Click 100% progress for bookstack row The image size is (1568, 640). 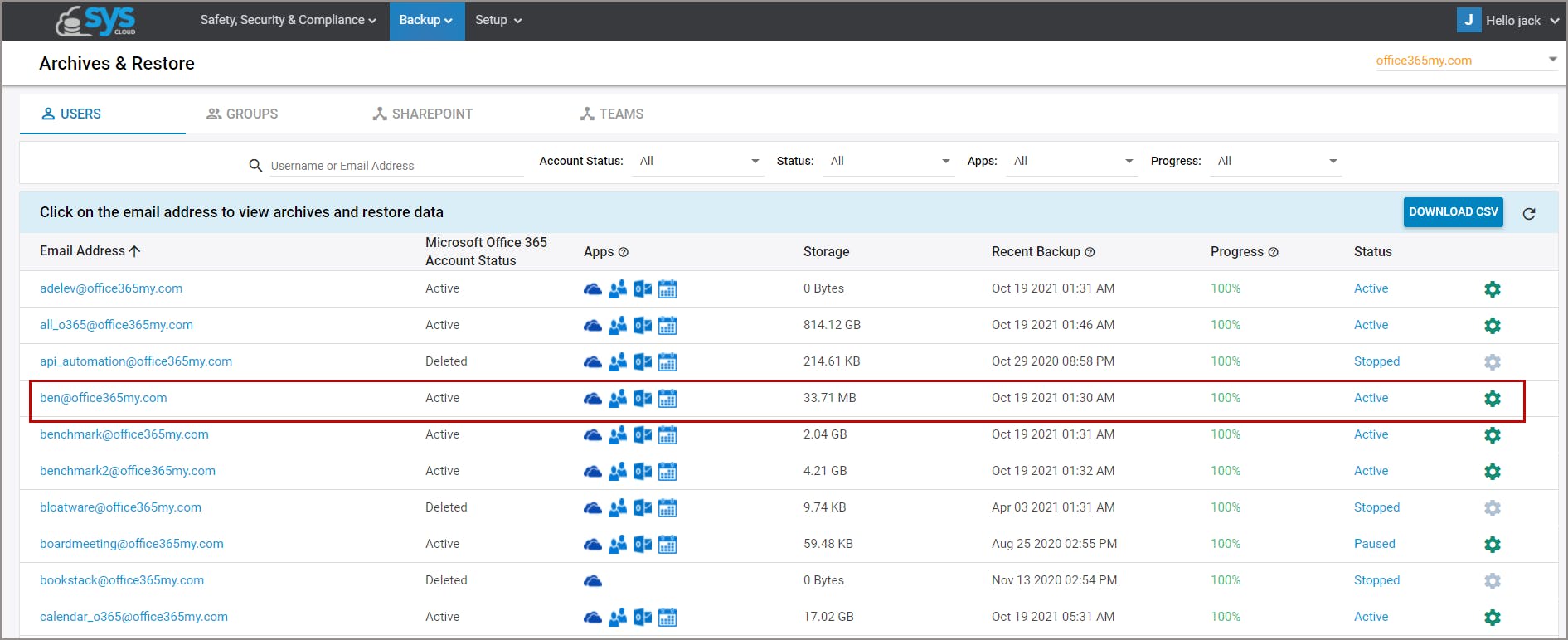pyautogui.click(x=1226, y=580)
